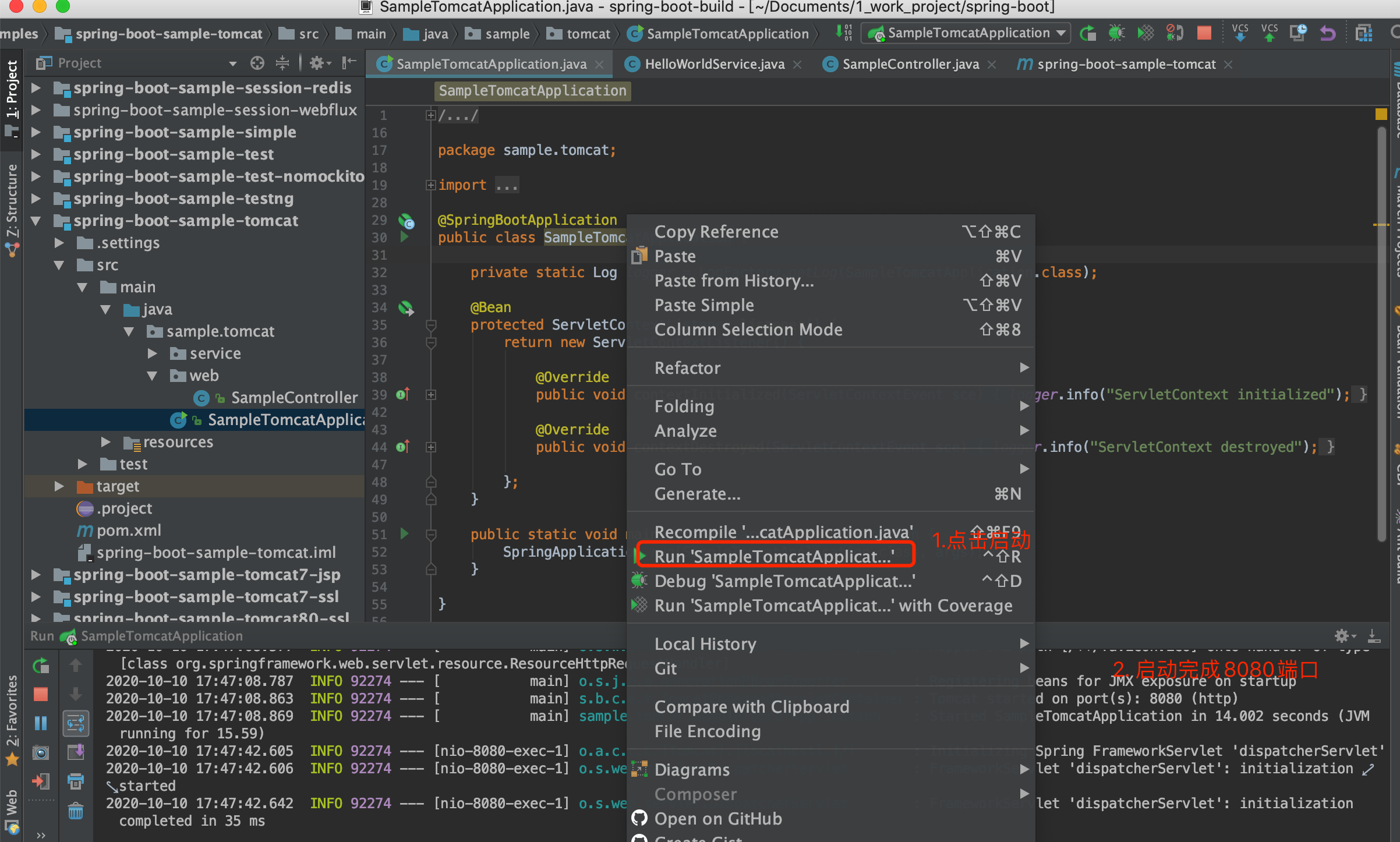
Task: Switch to spring-boot-sample-tomcat pom tab
Action: [x=1126, y=64]
